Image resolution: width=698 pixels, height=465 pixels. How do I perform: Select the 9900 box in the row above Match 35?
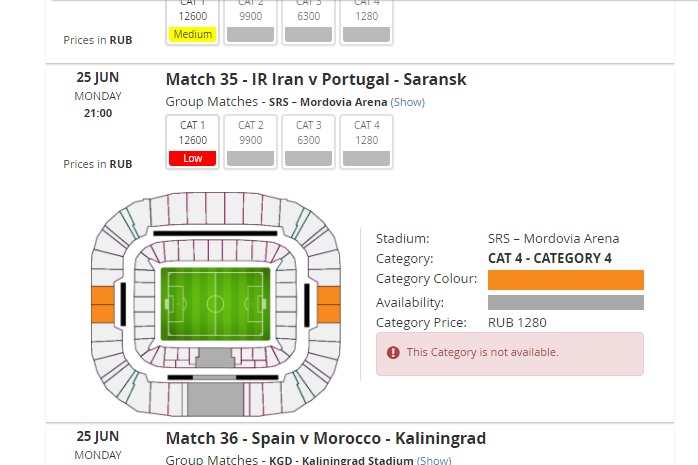click(x=250, y=14)
